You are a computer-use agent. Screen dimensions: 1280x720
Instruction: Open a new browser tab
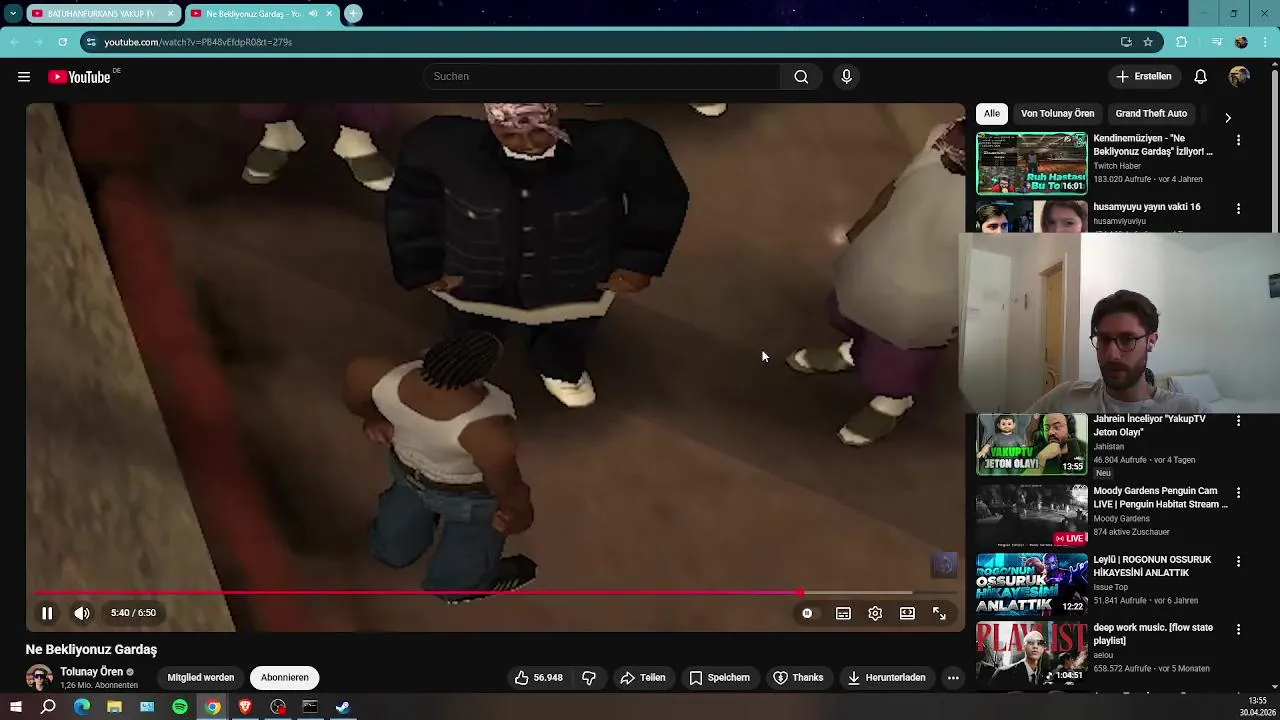click(x=353, y=14)
